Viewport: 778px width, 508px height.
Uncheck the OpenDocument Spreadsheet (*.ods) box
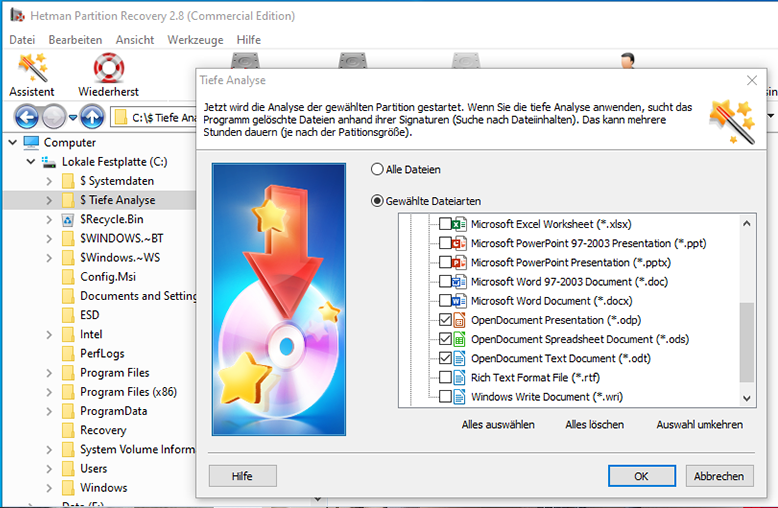click(445, 339)
